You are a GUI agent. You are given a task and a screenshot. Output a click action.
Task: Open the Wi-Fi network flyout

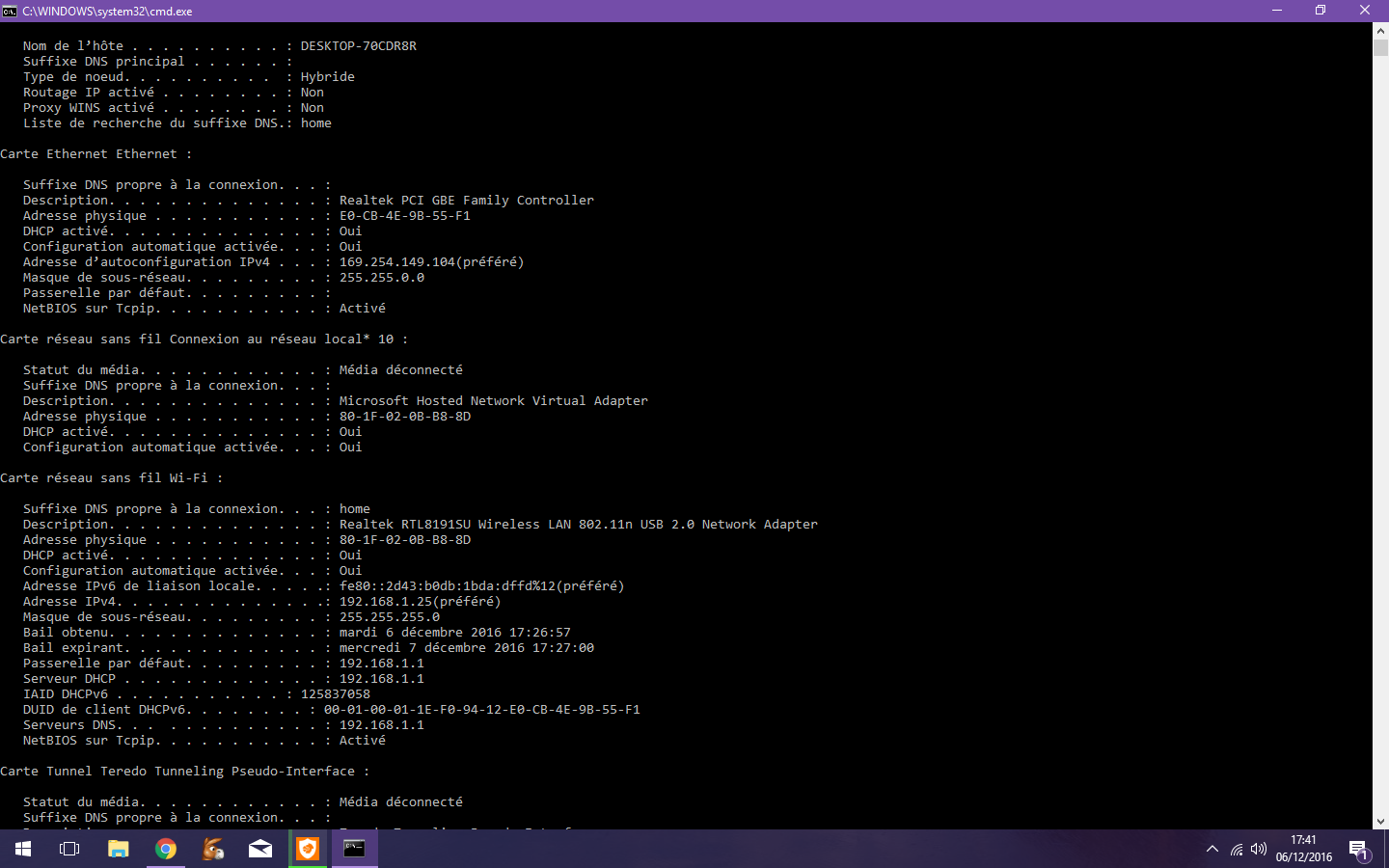coord(1237,850)
